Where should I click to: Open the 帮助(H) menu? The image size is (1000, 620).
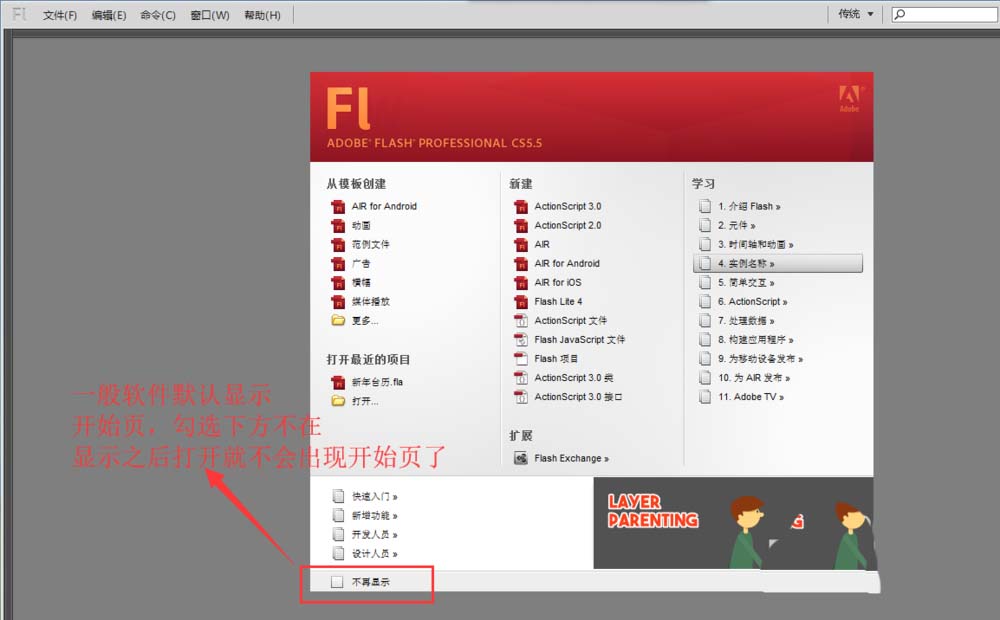point(262,15)
